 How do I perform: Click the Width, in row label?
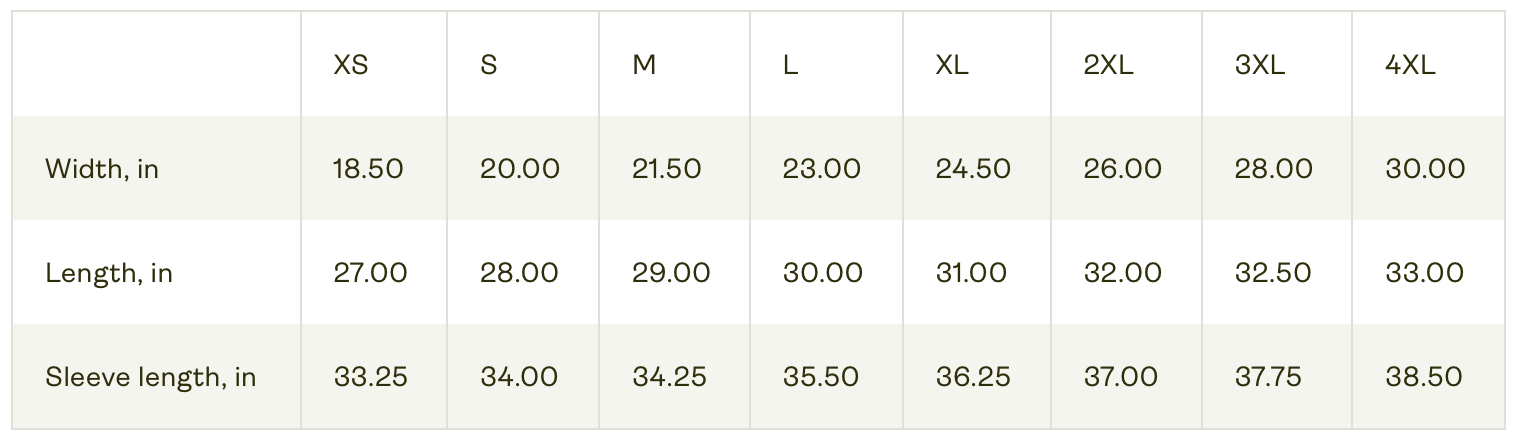(x=102, y=169)
